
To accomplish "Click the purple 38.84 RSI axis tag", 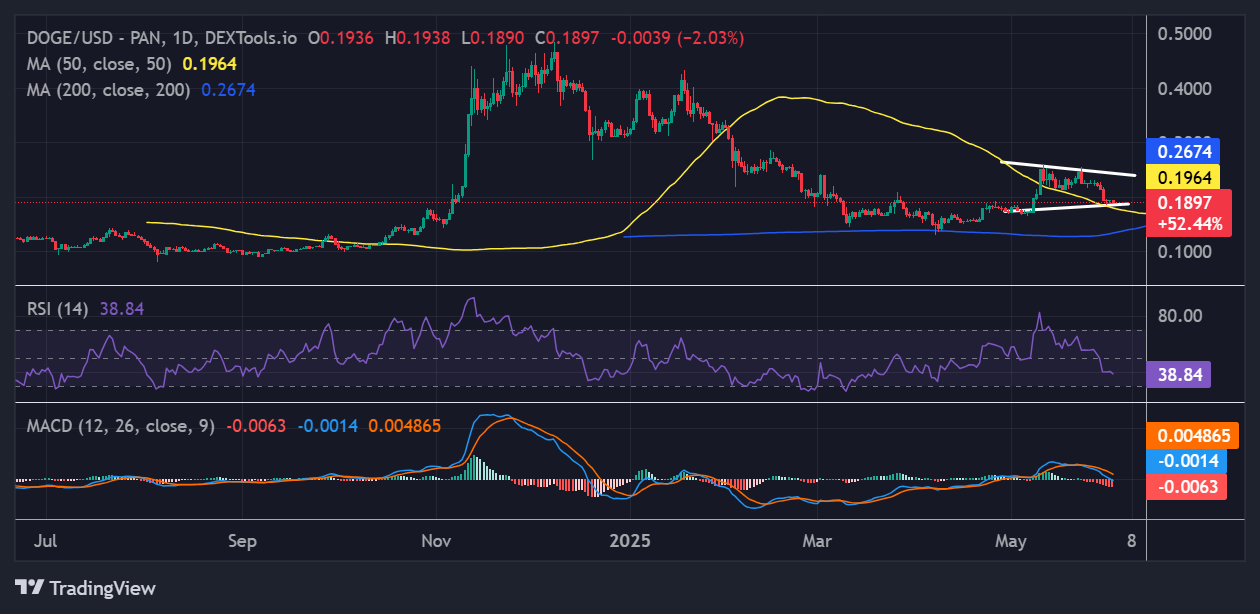I will pos(1179,374).
